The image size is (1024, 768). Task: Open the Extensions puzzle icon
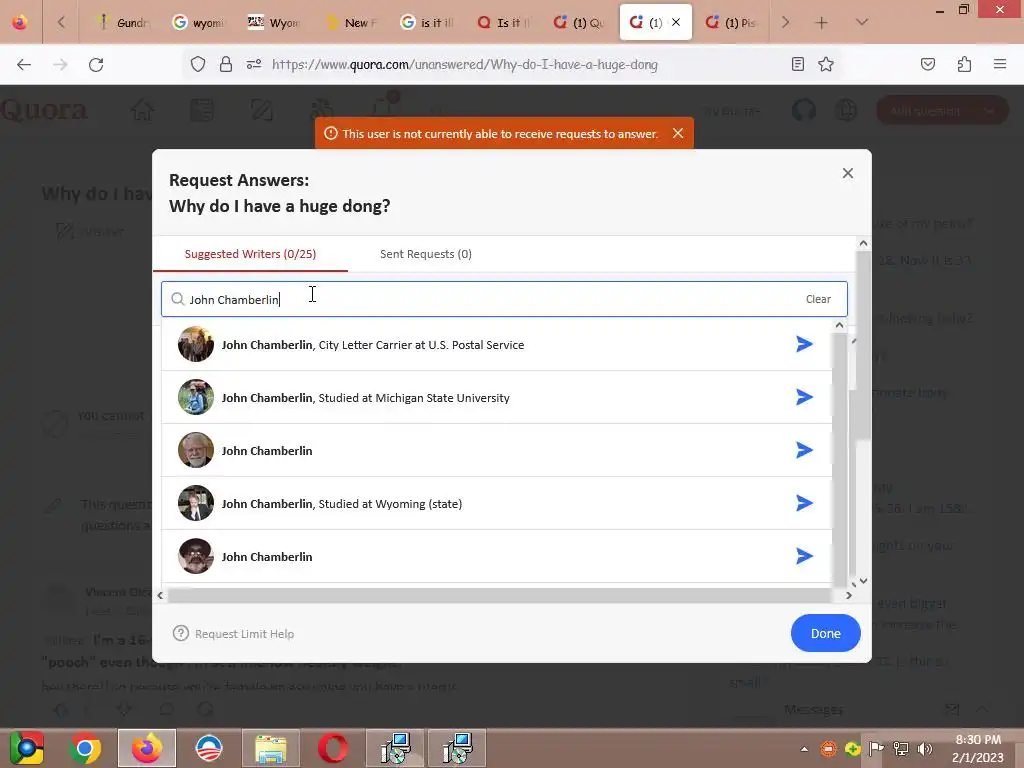964,64
